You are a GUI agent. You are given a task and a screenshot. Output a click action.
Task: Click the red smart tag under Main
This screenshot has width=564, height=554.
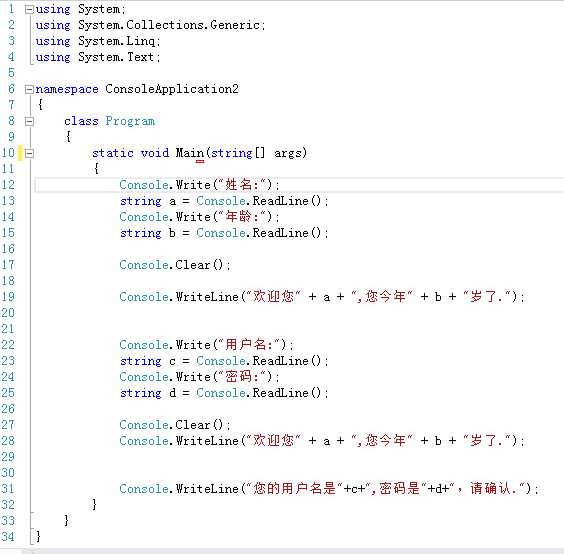click(x=200, y=162)
